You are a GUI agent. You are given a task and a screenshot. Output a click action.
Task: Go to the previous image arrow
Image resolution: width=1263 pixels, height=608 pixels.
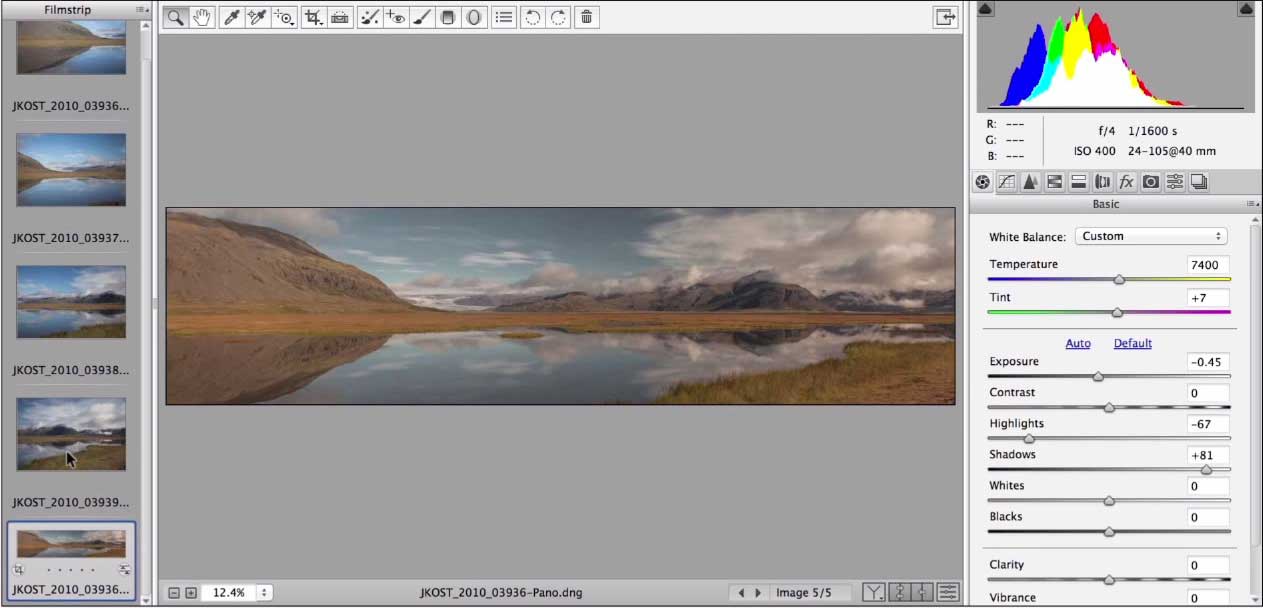(741, 593)
